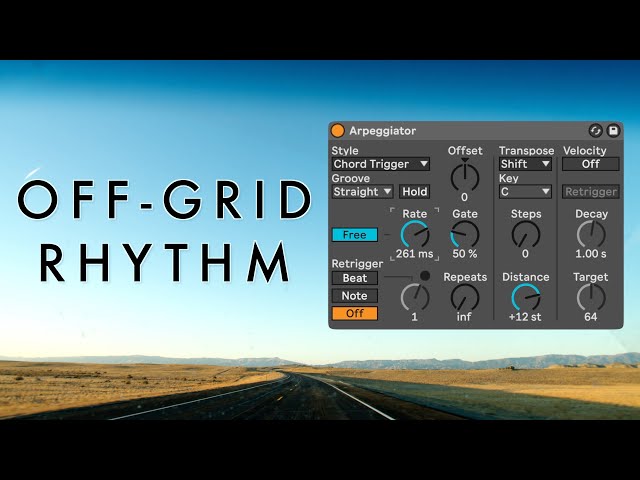The width and height of the screenshot is (640, 480).
Task: Click the Gate value 50 %
Action: point(464,254)
